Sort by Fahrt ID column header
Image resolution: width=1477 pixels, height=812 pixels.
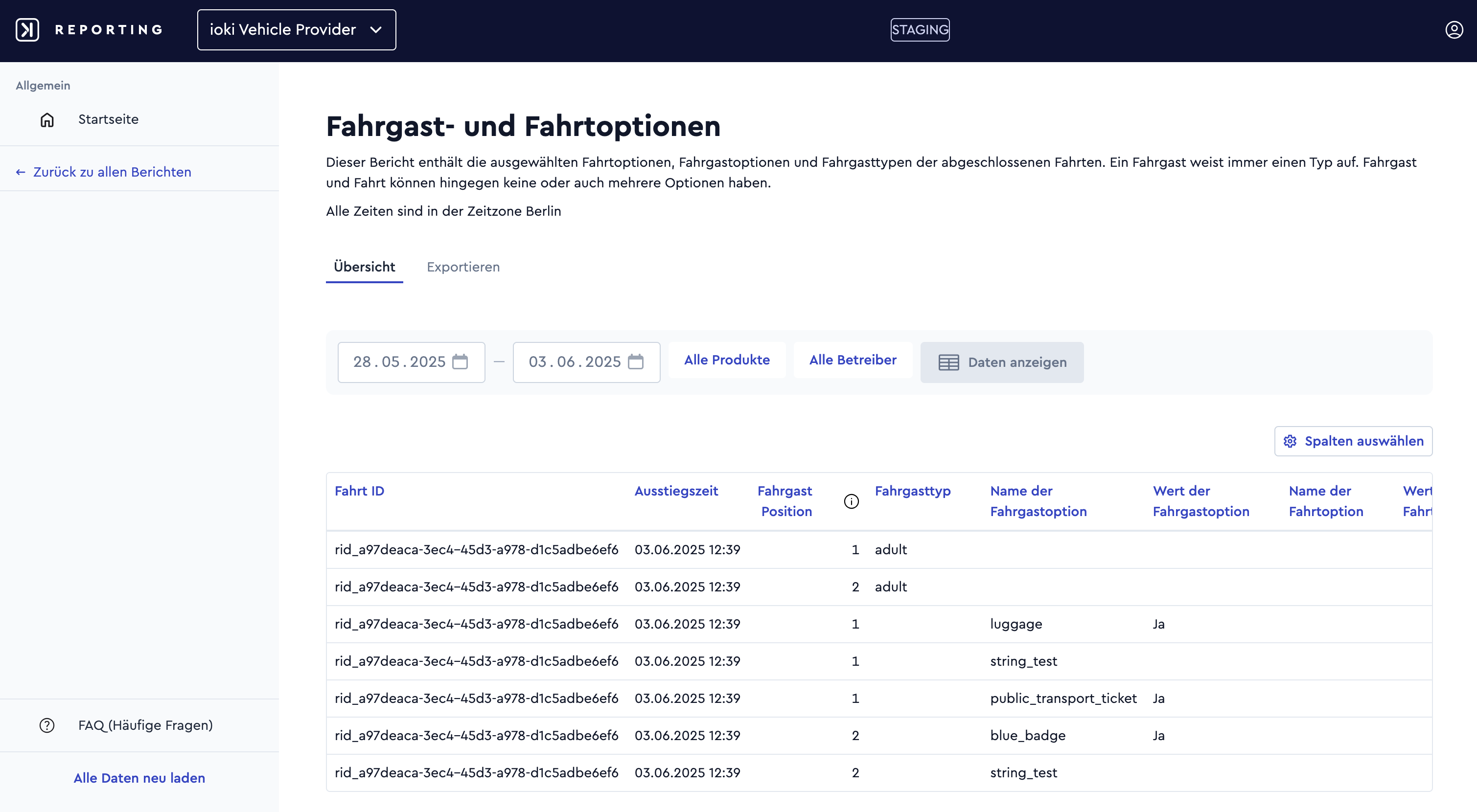point(360,491)
